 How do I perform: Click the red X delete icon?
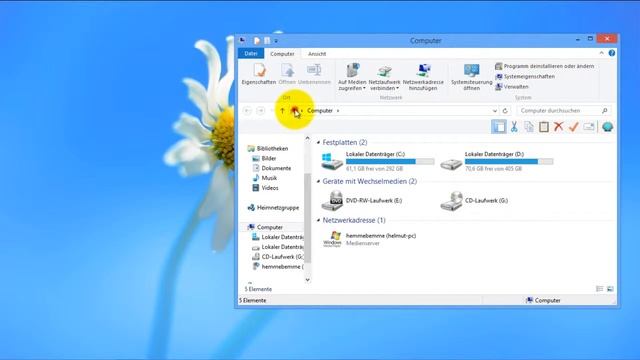click(x=558, y=127)
